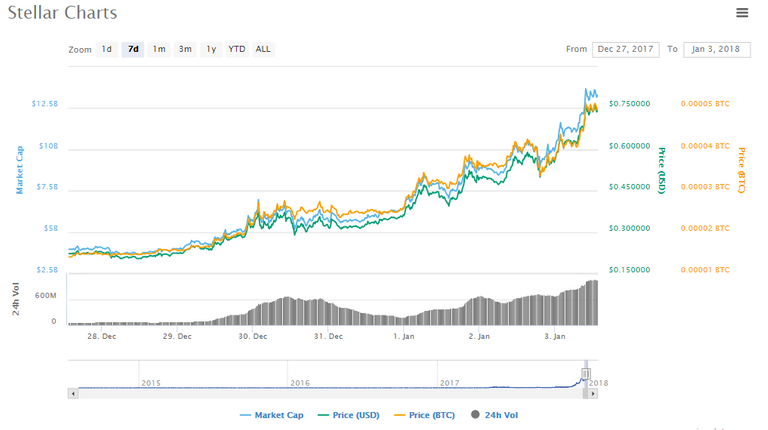Click the Price (USD) axis title
Screen dimensions: 768x430
point(661,170)
